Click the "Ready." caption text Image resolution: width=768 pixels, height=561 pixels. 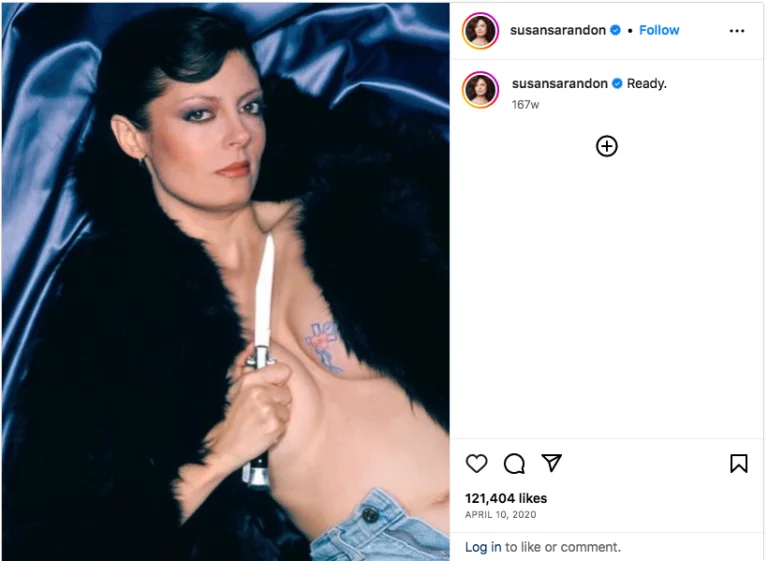[647, 84]
